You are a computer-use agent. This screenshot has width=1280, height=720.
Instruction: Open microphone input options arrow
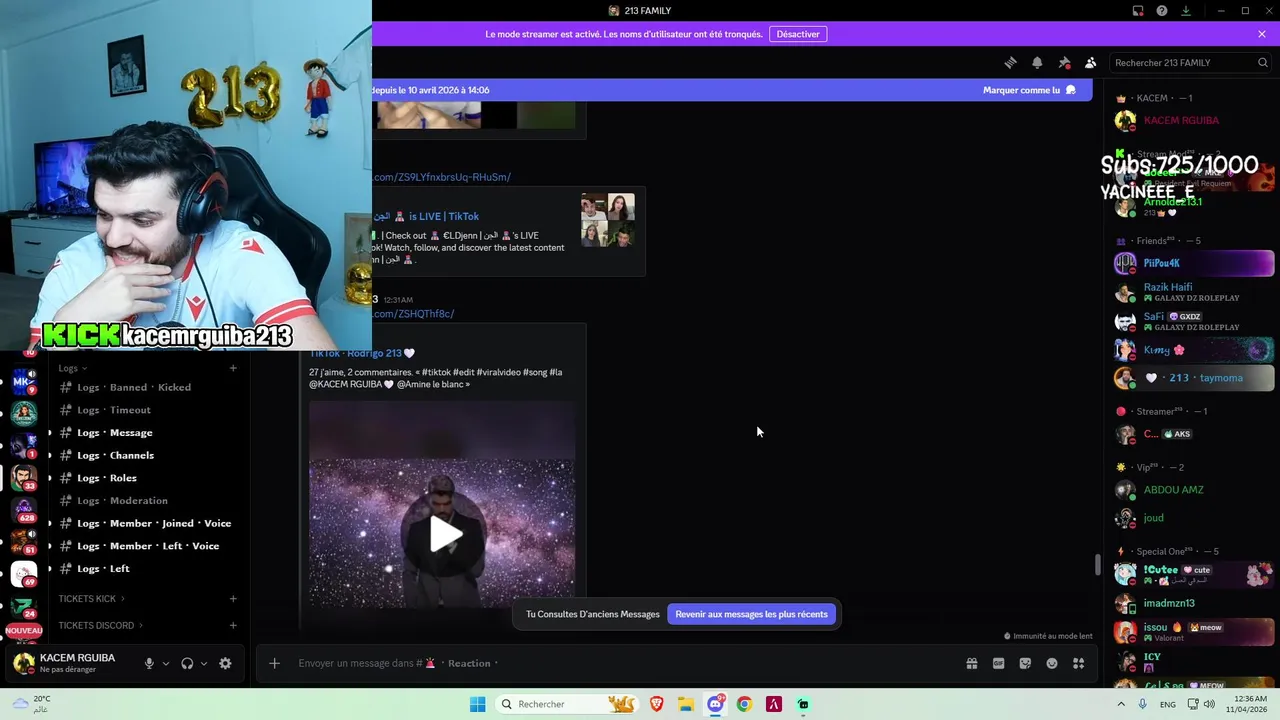tap(166, 663)
